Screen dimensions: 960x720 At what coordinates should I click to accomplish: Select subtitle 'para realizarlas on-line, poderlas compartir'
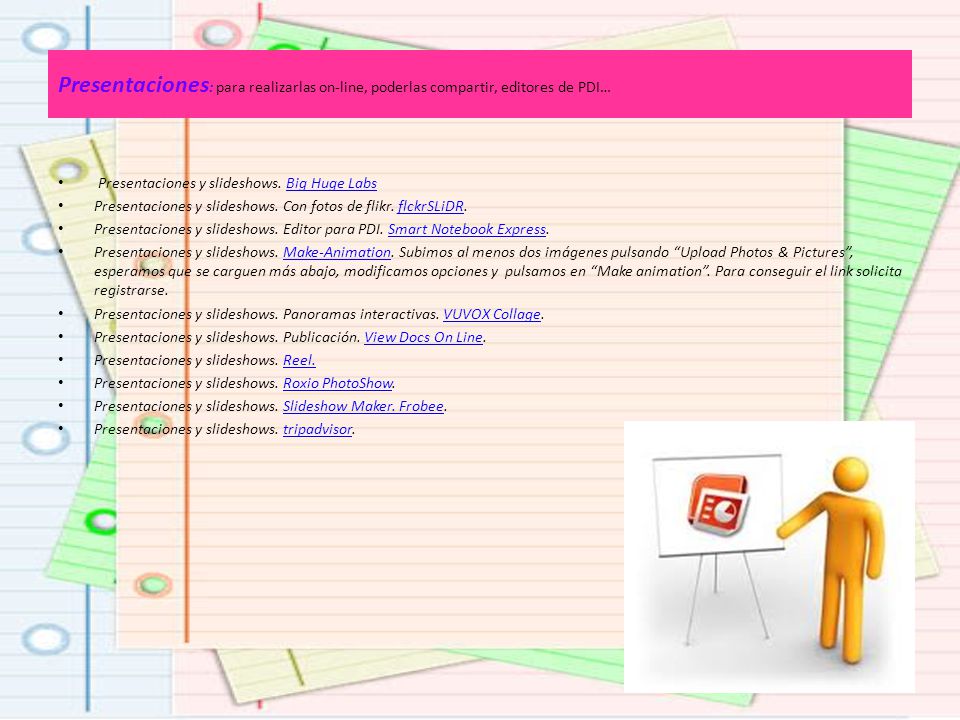click(x=356, y=88)
